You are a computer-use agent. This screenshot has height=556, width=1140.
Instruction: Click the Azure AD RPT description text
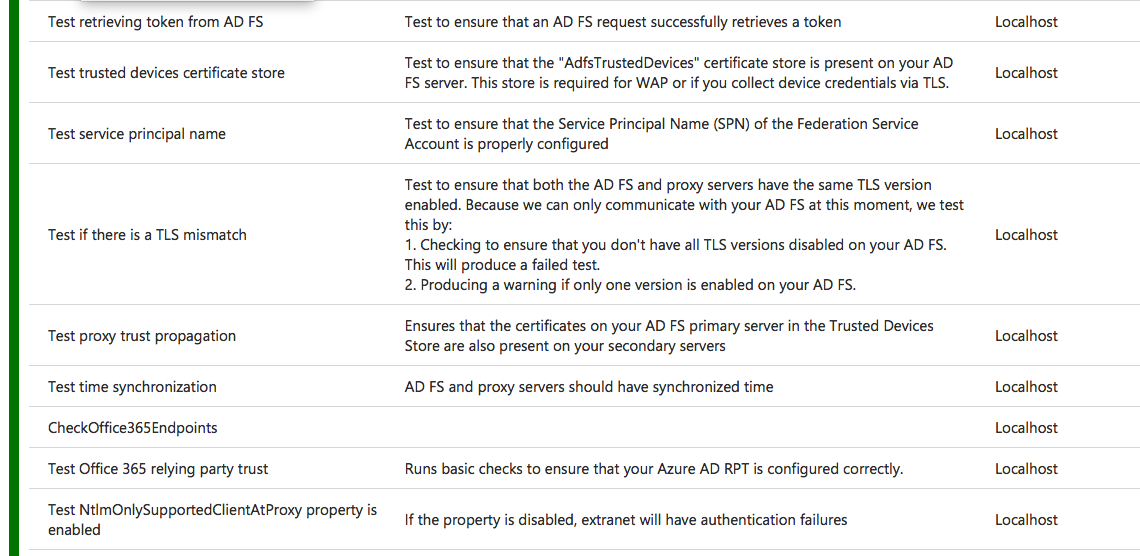[x=654, y=469]
